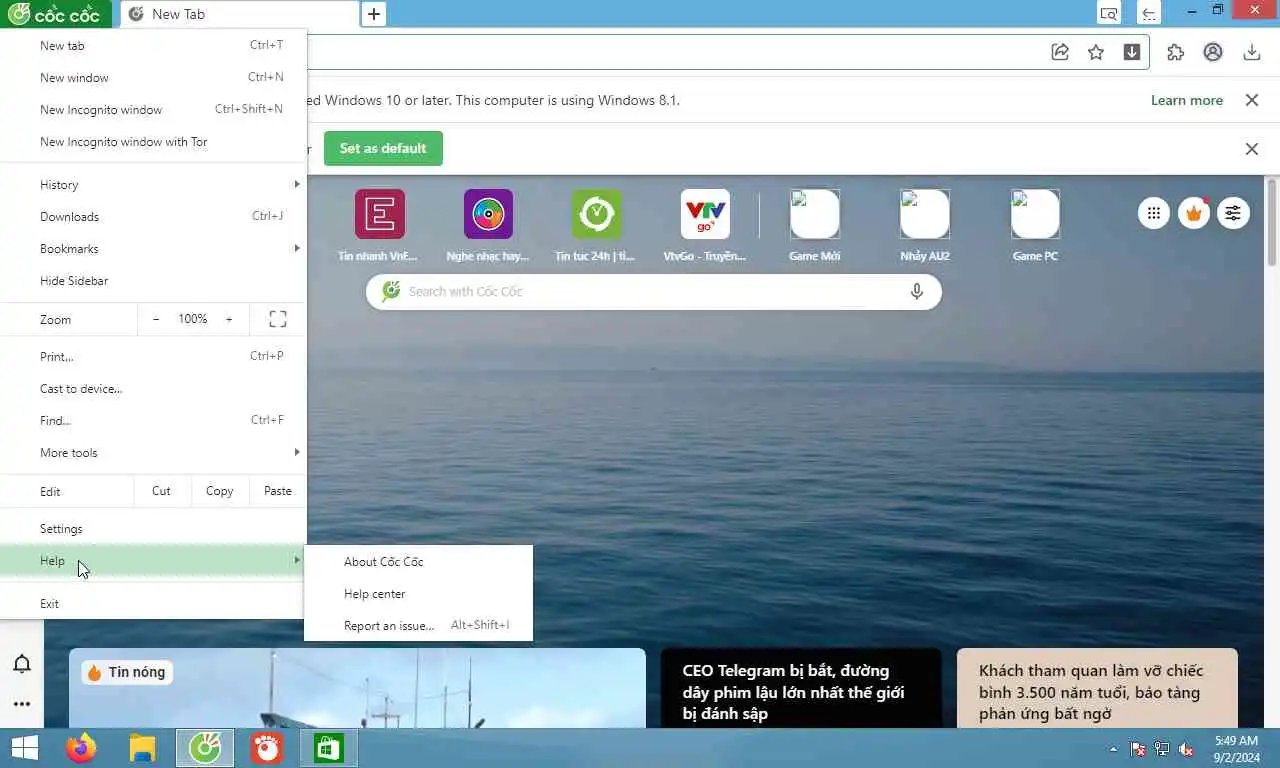This screenshot has width=1280, height=768.
Task: Click the Windows Start button
Action: [x=24, y=748]
